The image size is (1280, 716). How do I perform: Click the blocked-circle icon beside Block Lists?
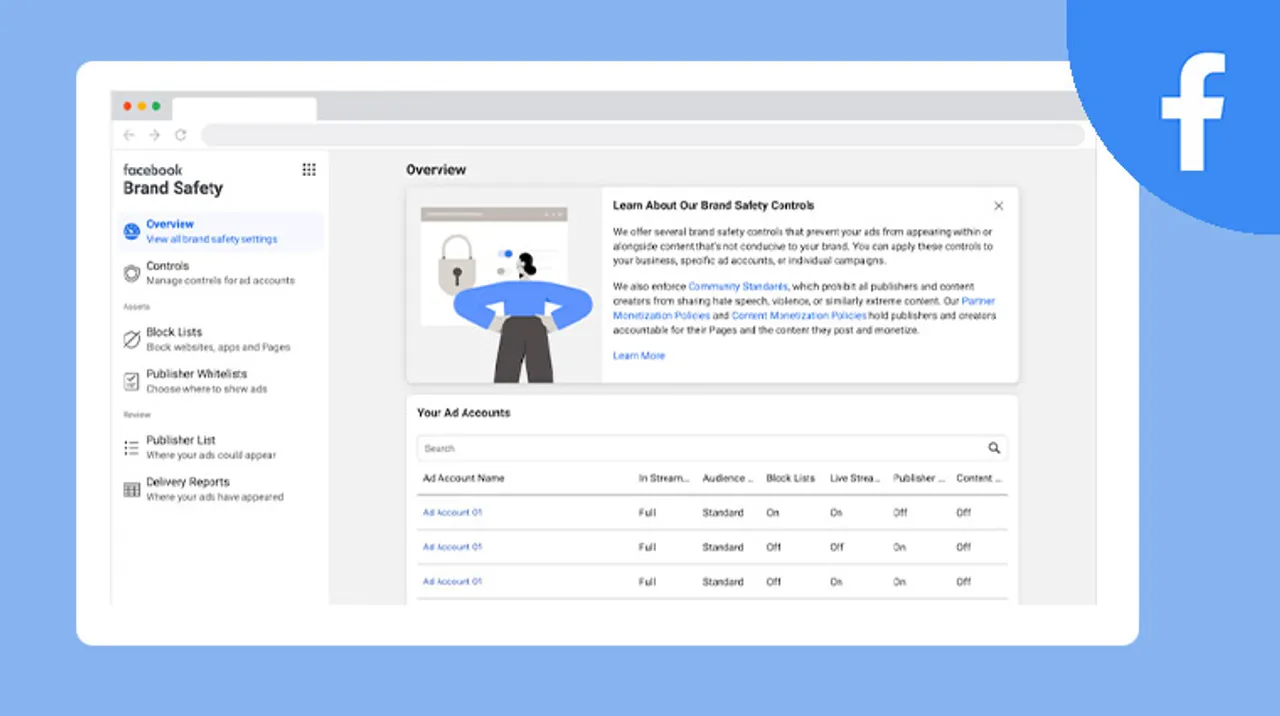pos(132,340)
